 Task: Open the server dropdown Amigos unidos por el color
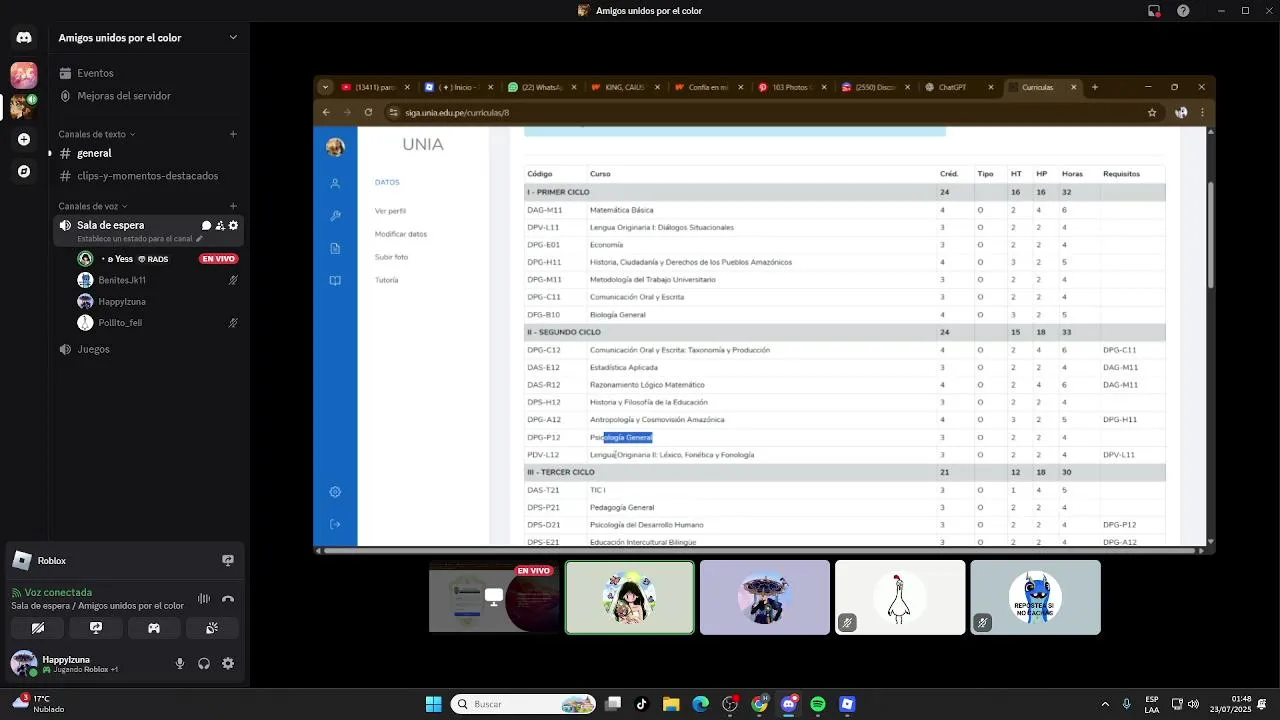click(x=148, y=38)
